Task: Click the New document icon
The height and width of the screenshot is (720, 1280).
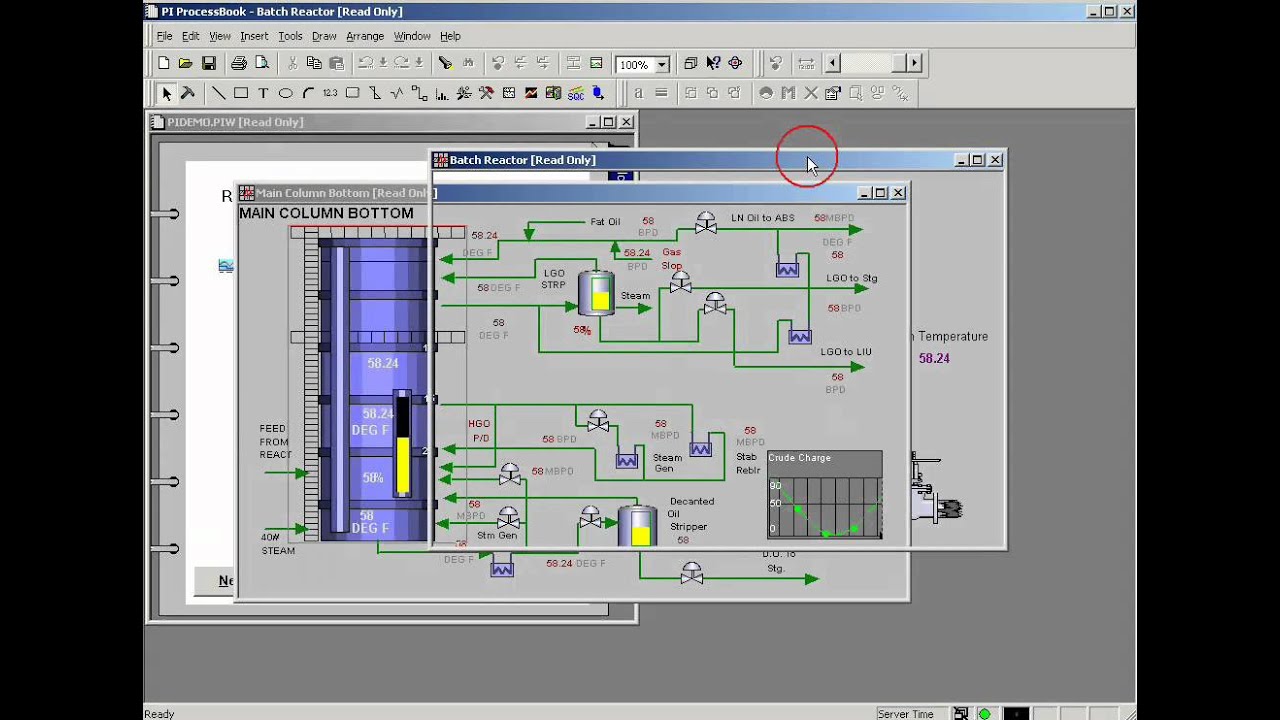Action: [164, 63]
